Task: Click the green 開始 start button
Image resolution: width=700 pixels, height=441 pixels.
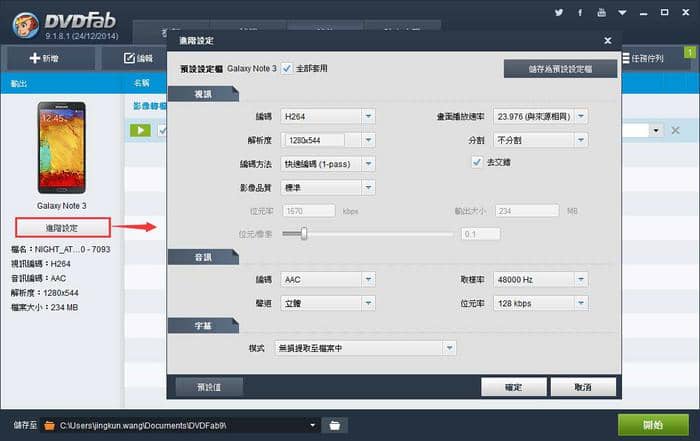Action: click(653, 424)
